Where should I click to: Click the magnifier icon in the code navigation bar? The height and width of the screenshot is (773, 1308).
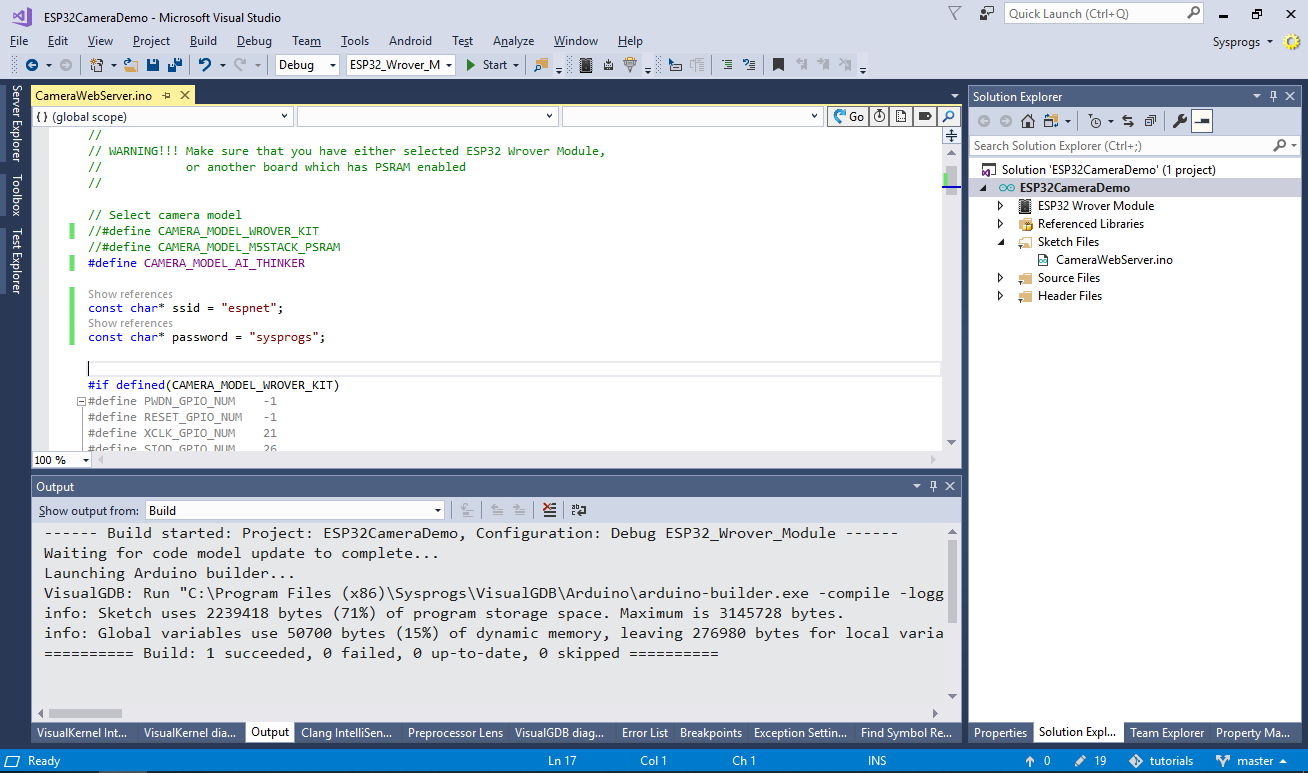(949, 117)
